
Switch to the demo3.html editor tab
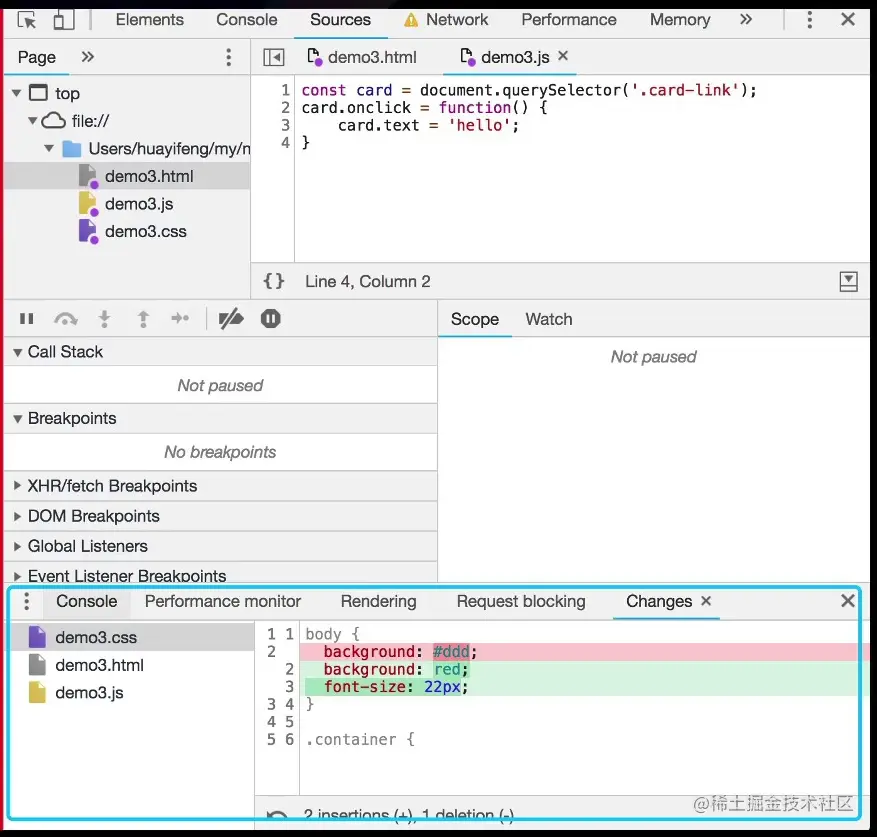tap(362, 57)
